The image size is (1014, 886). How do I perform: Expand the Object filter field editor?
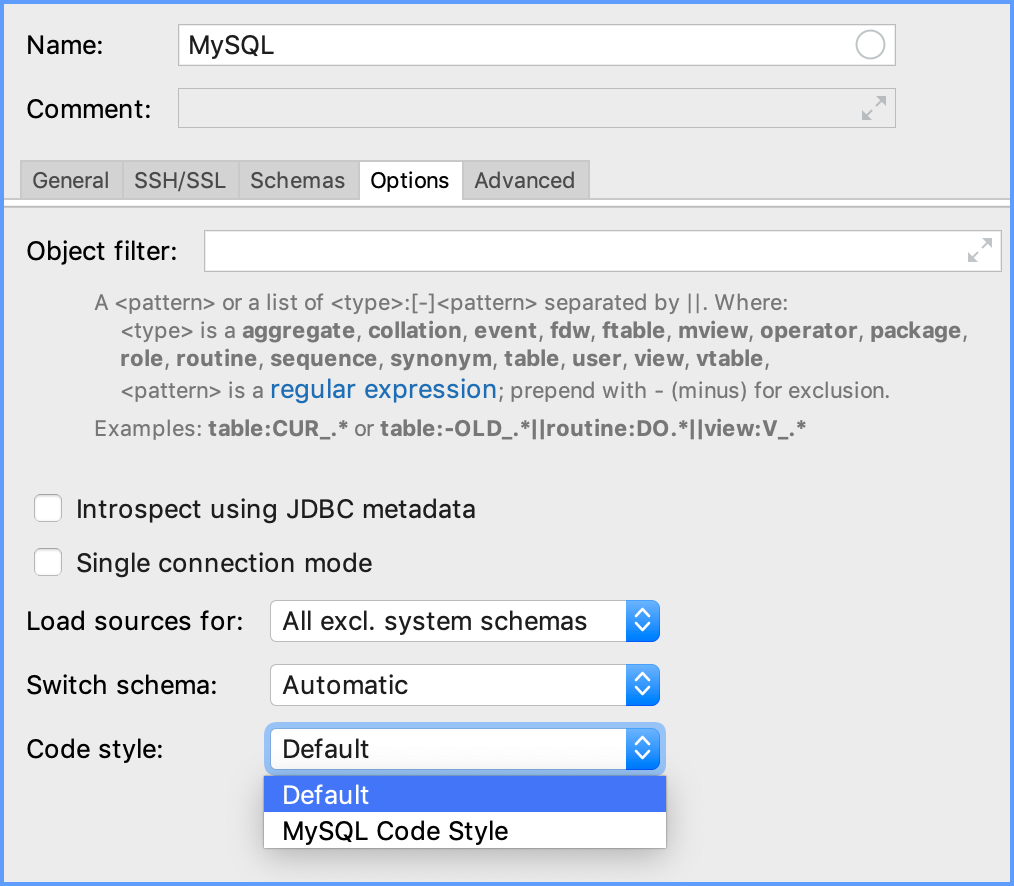click(980, 250)
